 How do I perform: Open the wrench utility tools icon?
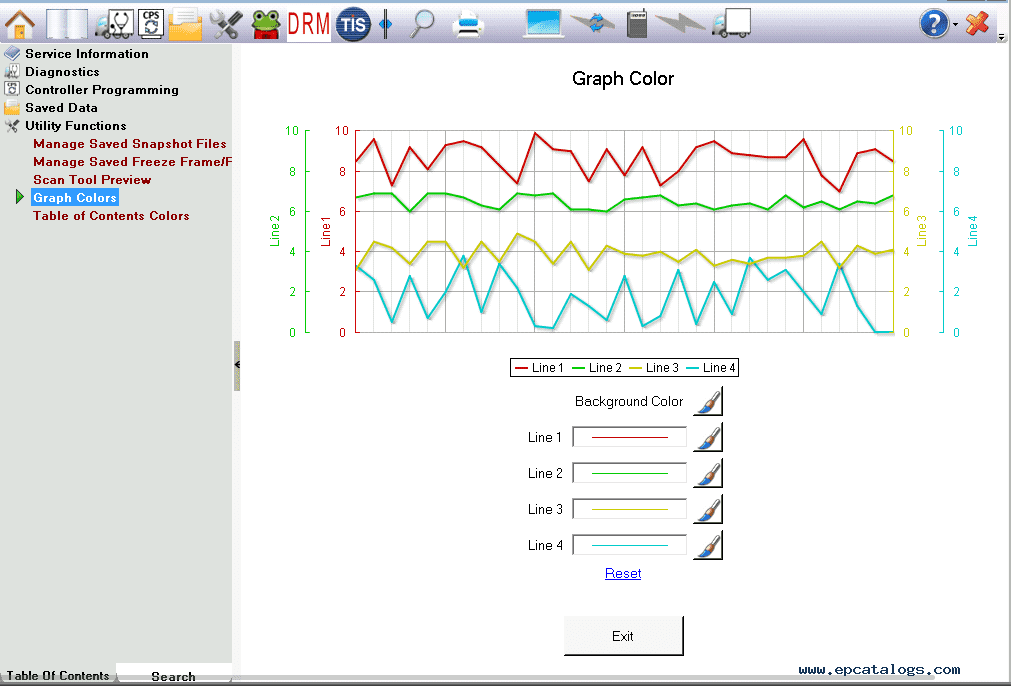click(226, 24)
